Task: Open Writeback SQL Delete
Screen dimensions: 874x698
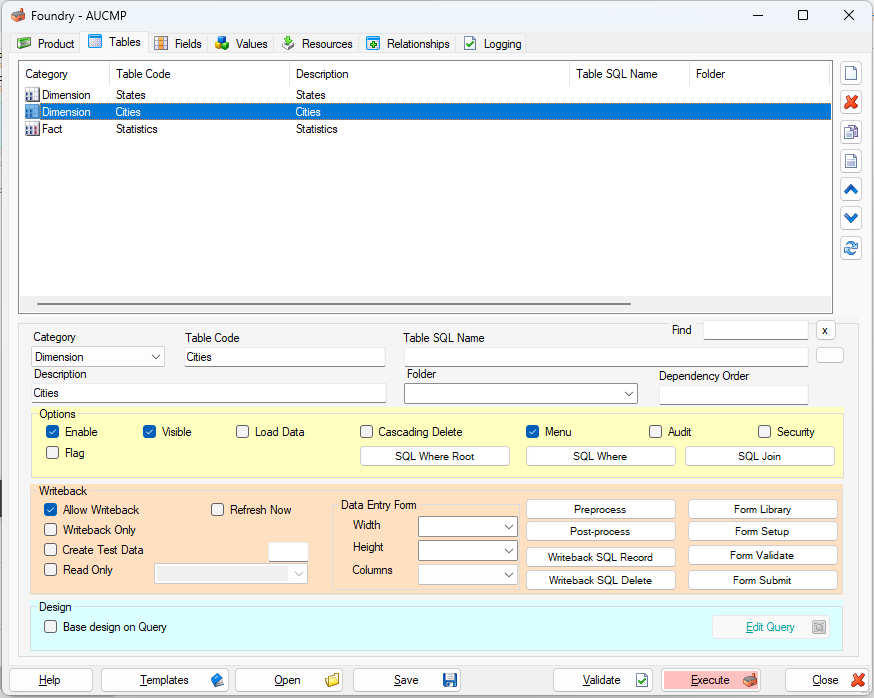Action: pyautogui.click(x=600, y=580)
